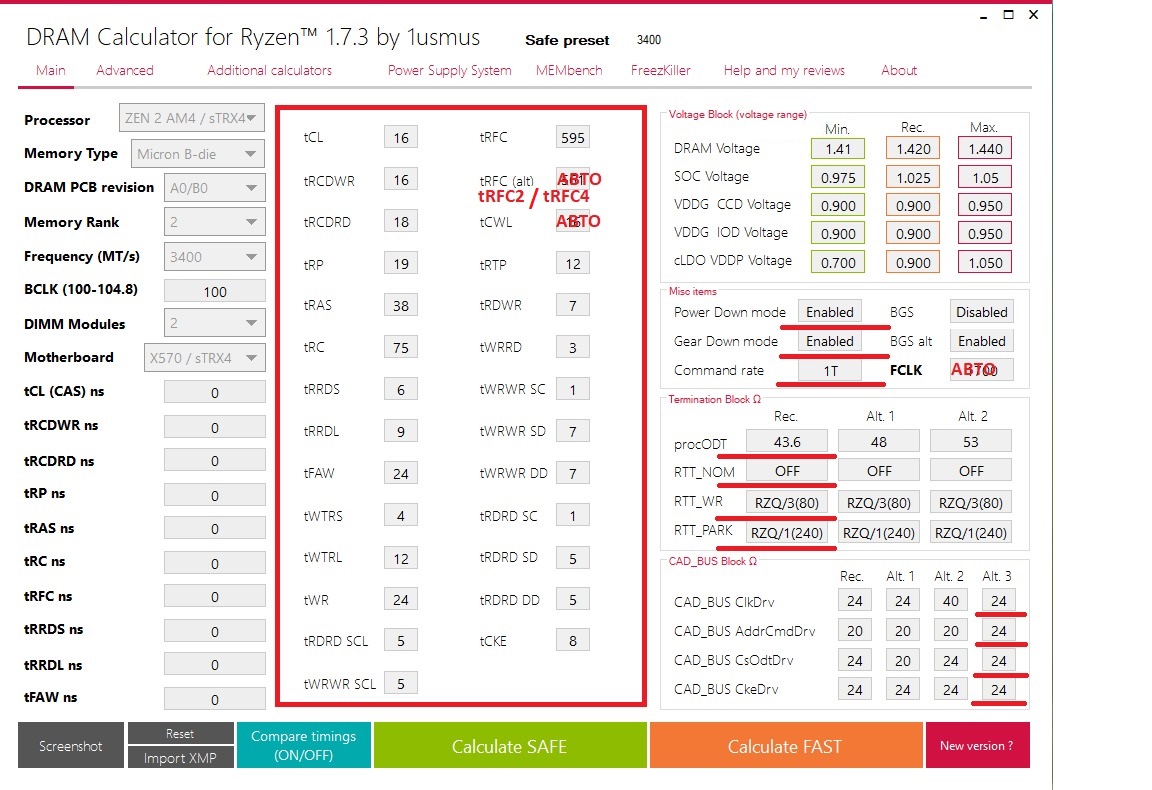The width and height of the screenshot is (1152, 790).
Task: Open the MEMbench tab
Action: pyautogui.click(x=569, y=71)
